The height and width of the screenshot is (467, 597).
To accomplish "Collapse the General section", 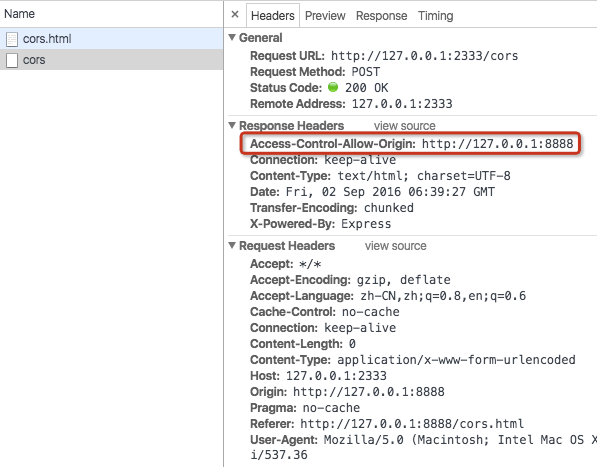I will click(x=232, y=37).
